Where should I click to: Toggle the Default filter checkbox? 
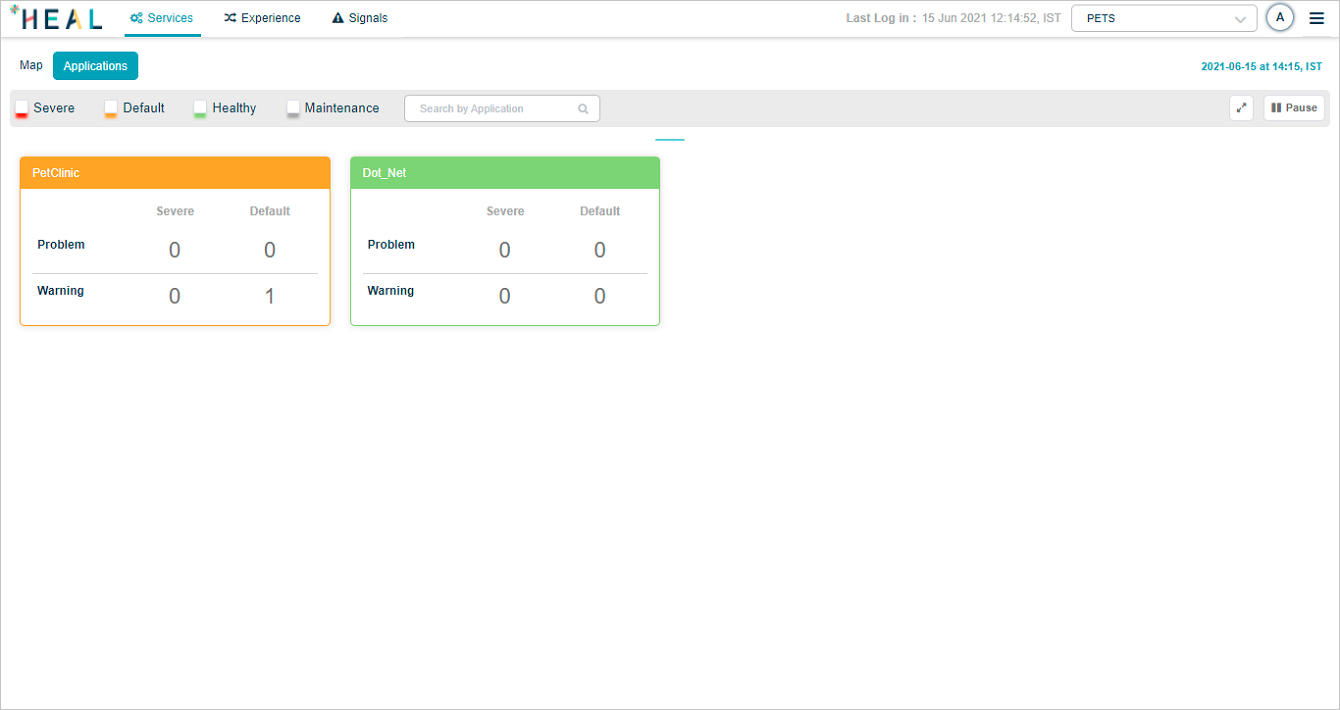tap(111, 108)
